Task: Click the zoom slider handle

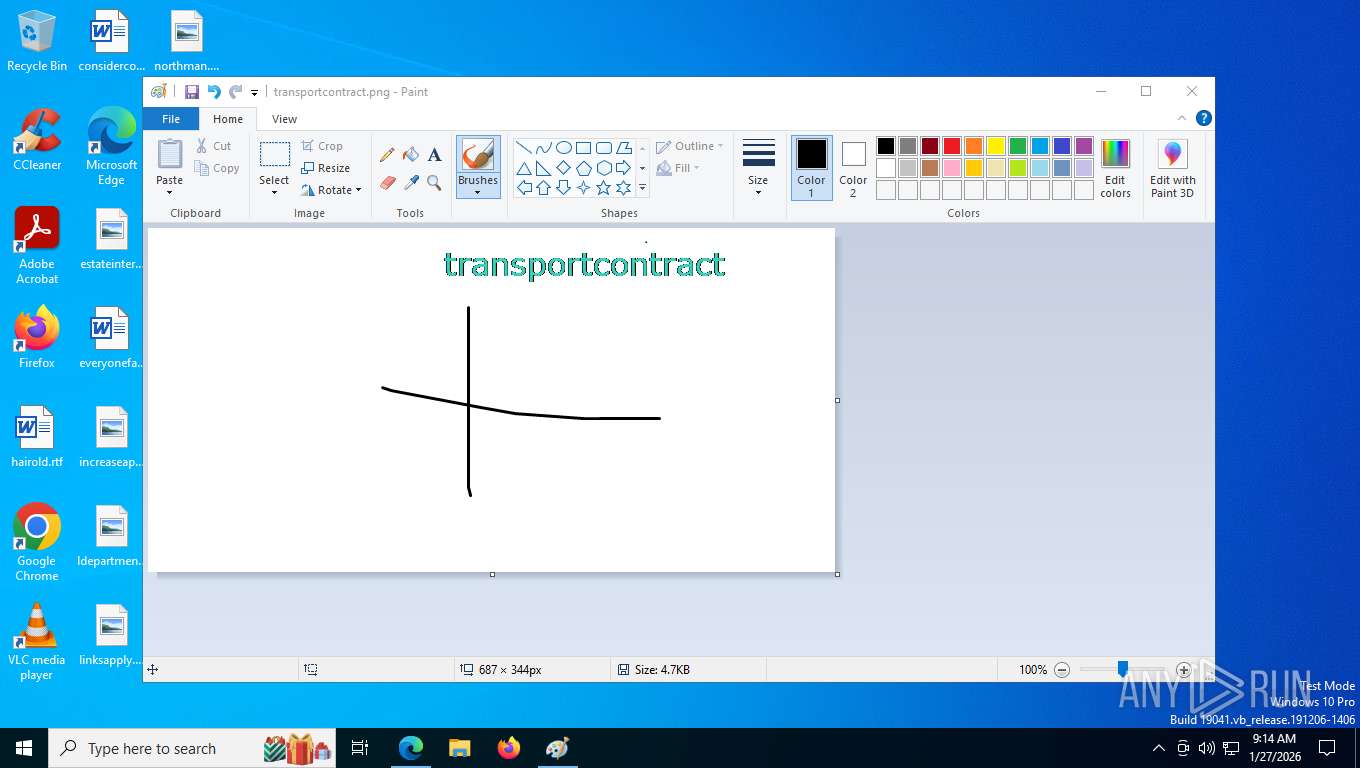Action: click(x=1123, y=669)
